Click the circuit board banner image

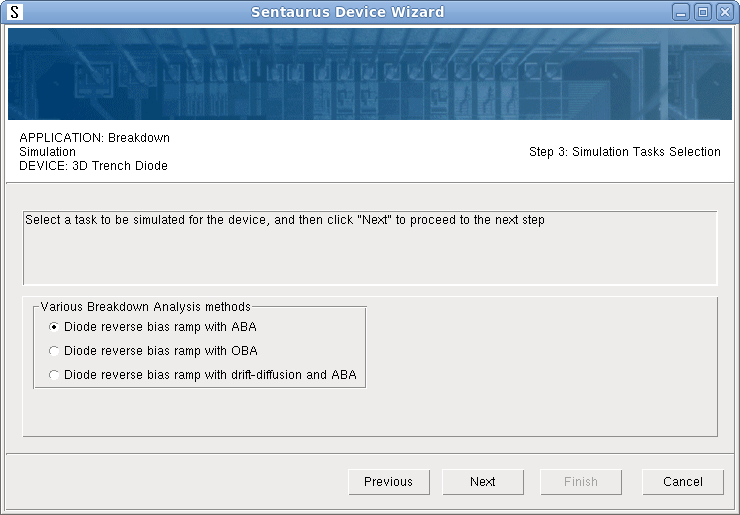pos(370,74)
